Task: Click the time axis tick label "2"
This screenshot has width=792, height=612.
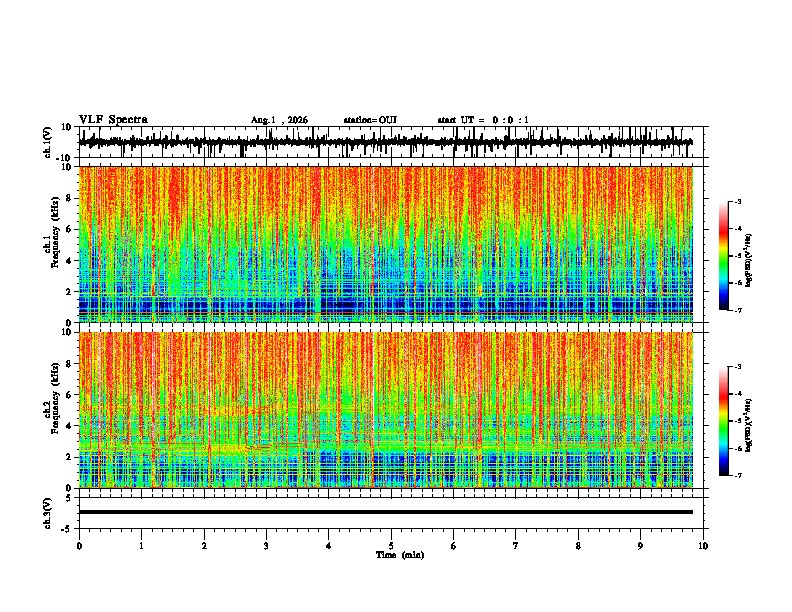Action: tap(204, 546)
